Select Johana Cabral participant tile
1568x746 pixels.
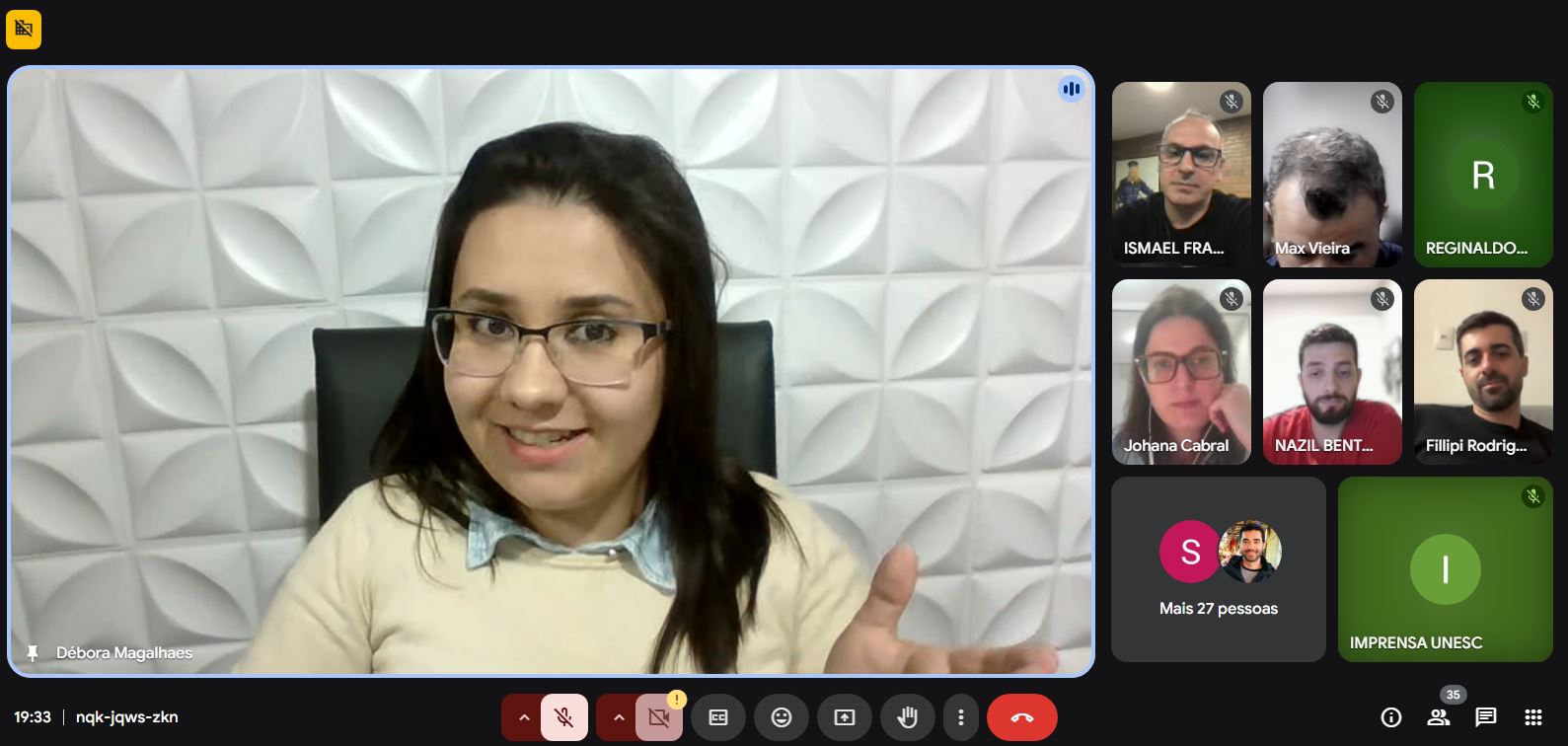tap(1181, 372)
